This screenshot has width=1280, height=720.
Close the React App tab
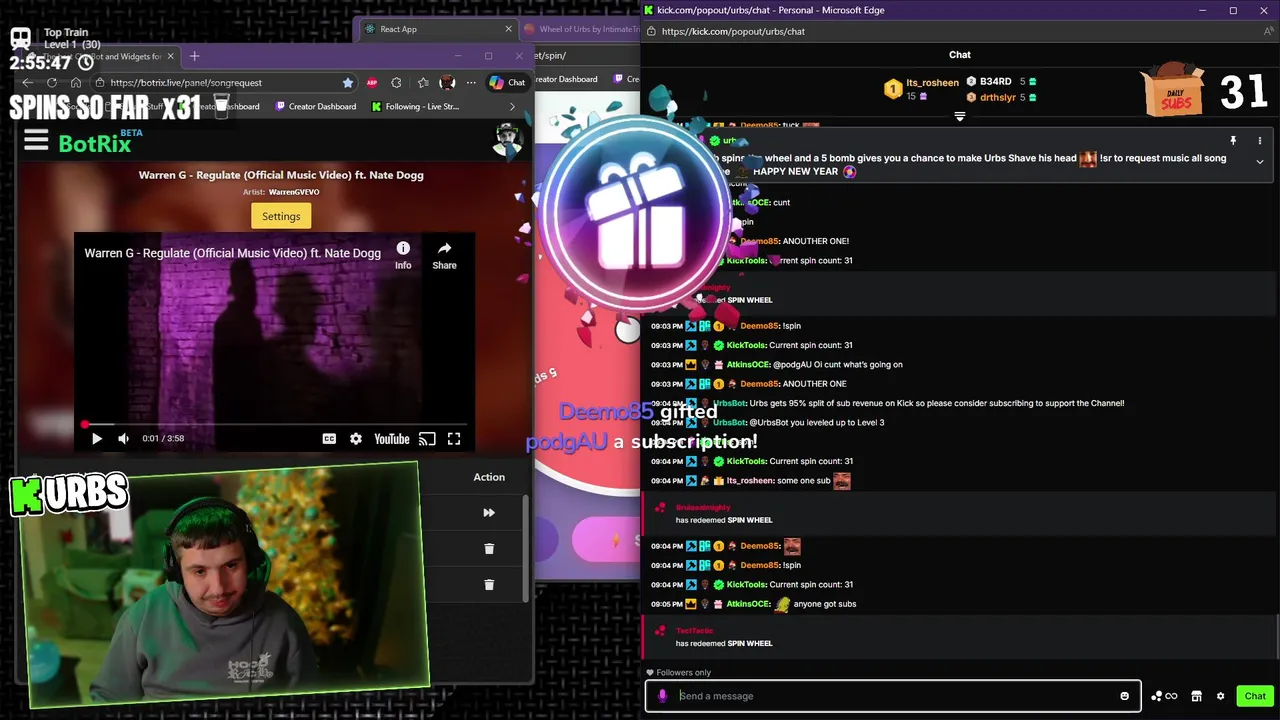pos(508,29)
